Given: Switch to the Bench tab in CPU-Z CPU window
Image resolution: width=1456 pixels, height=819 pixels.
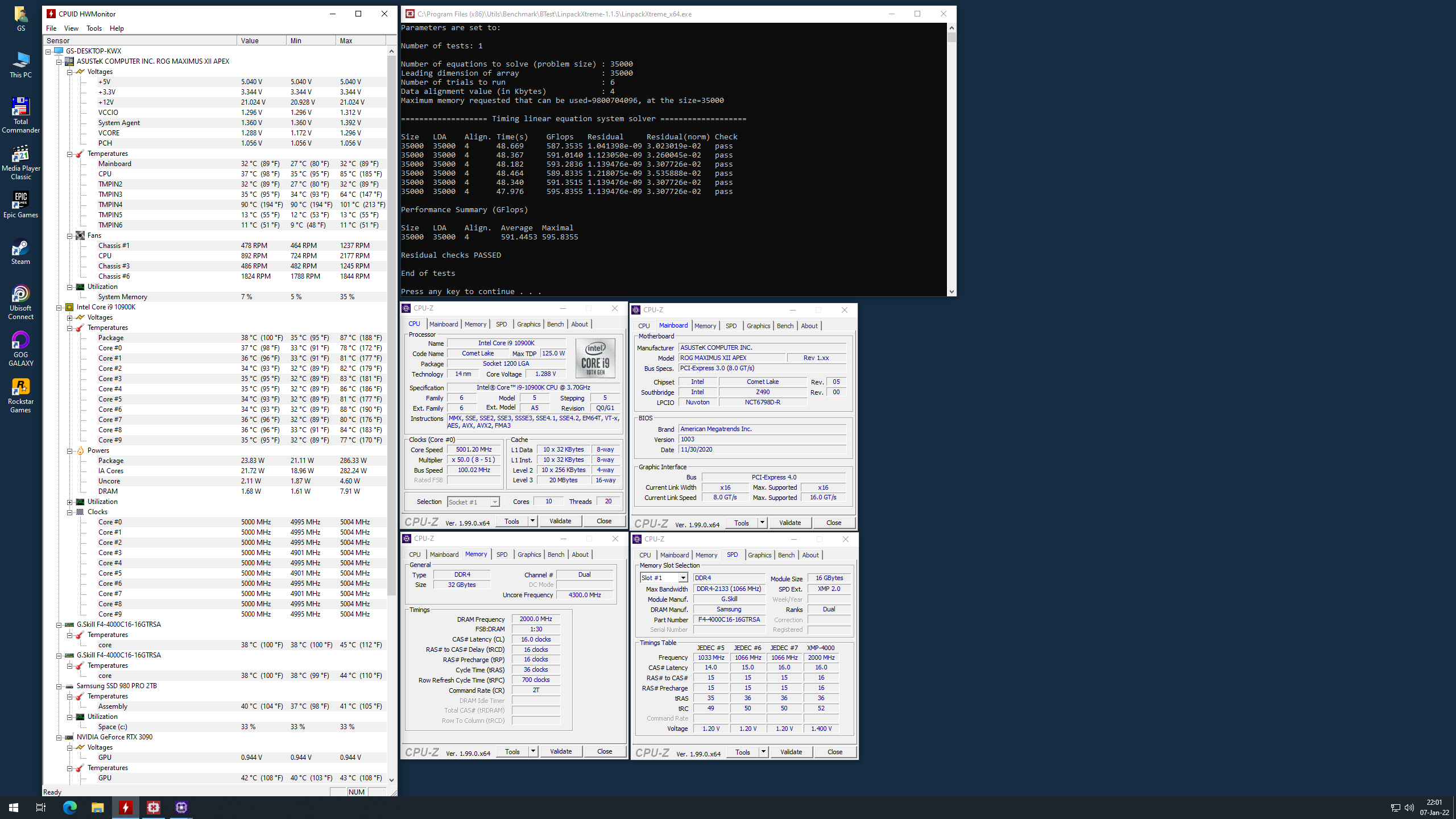Looking at the screenshot, I should coord(555,324).
